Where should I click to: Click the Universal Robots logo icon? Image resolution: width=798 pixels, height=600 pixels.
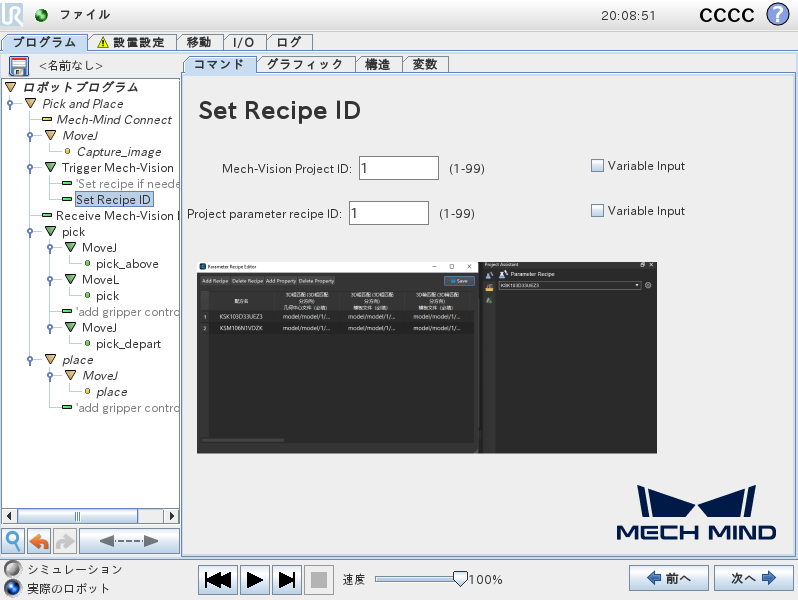pyautogui.click(x=12, y=15)
